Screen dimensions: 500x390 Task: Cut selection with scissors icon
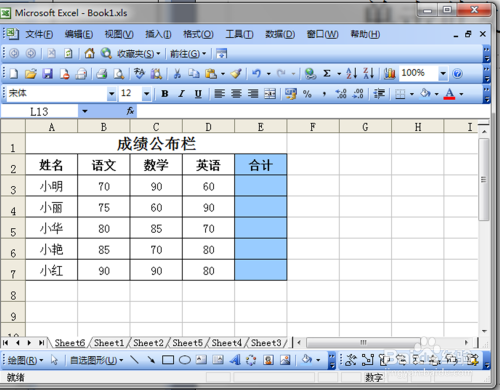(x=177, y=74)
